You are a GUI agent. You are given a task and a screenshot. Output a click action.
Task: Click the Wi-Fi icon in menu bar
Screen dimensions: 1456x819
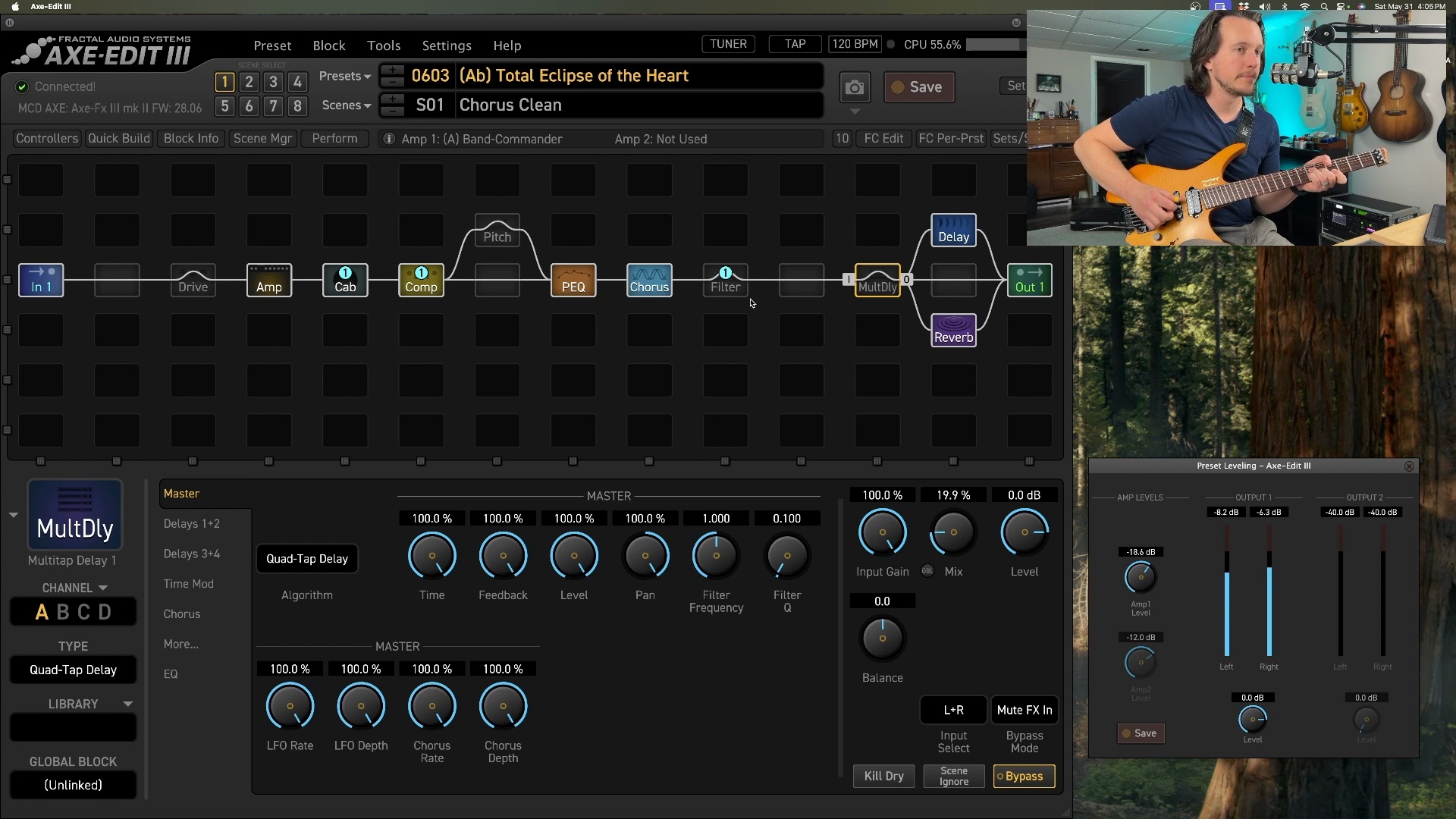point(1304,6)
